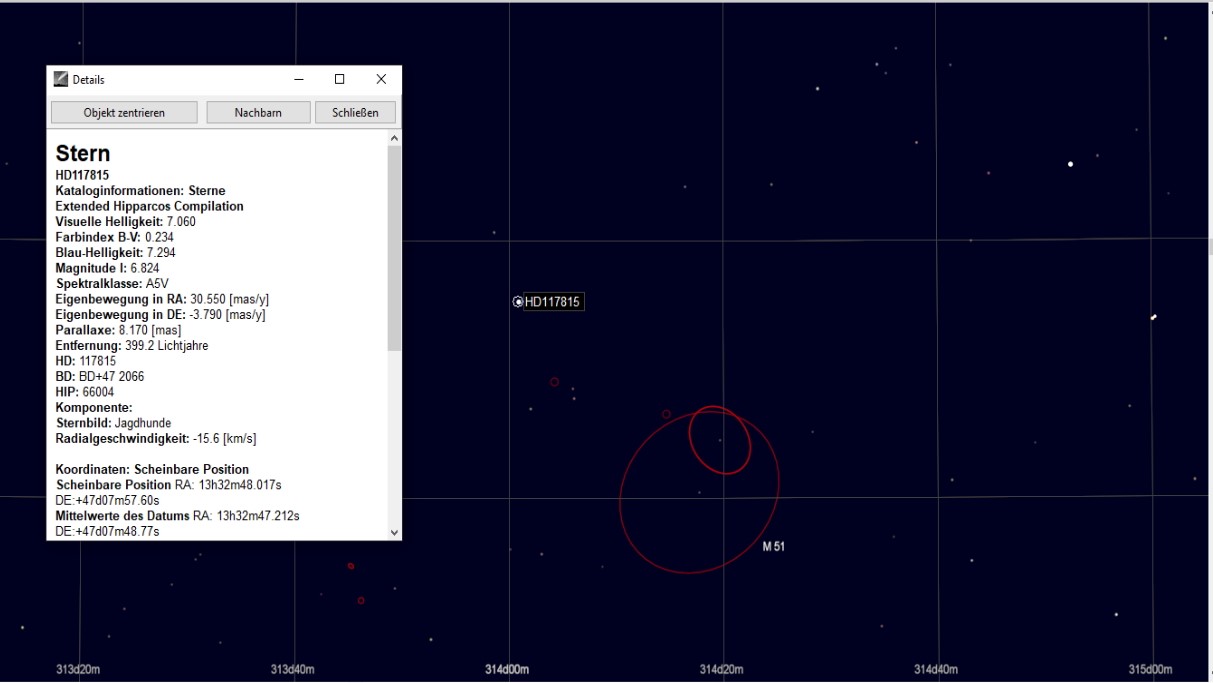Click the Visuelle Helligkeit: 7.060 line
The height and width of the screenshot is (683, 1213).
[126, 222]
